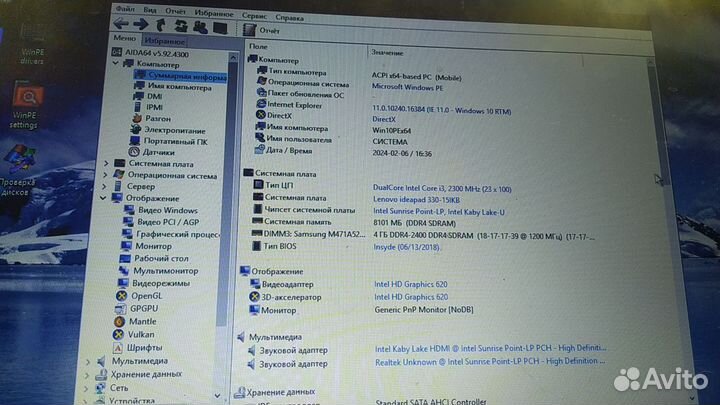Viewport: 720px width, 405px height.
Task: Open Intel Kaby Lake HDMI audio link
Action: click(x=490, y=349)
